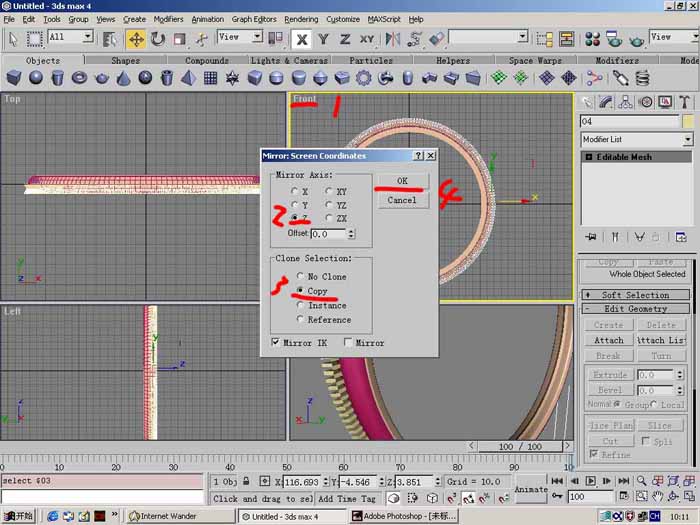Open the Modify command panel
This screenshot has height=525, width=700.
pyautogui.click(x=606, y=102)
